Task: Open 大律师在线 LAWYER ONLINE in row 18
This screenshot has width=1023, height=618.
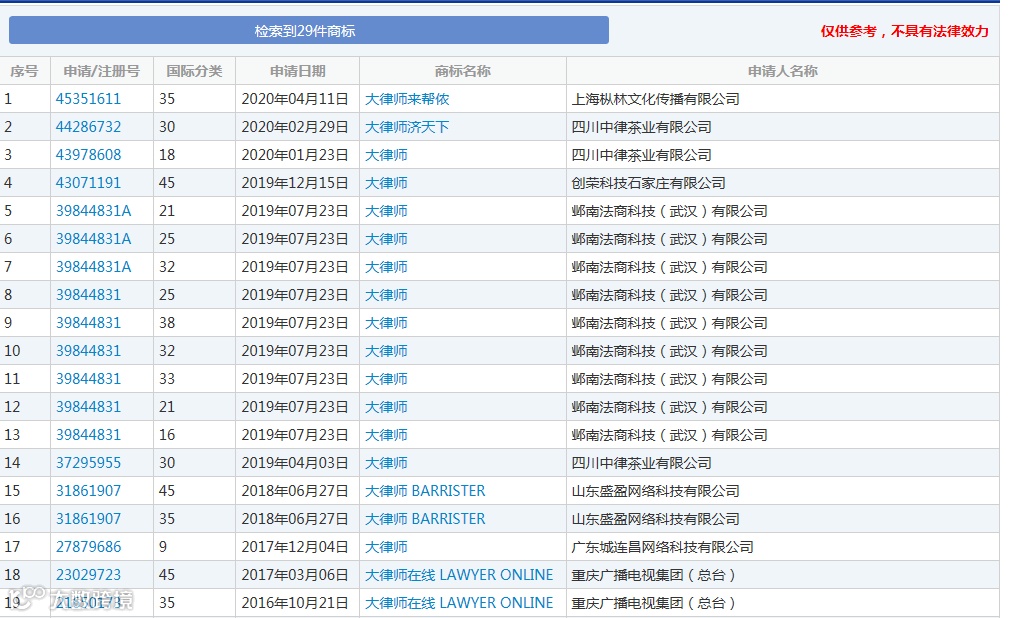Action: pos(459,576)
